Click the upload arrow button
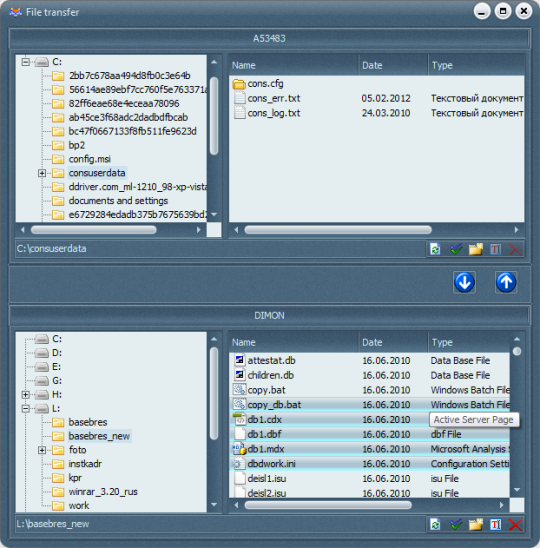Screen dimensions: 540x548 [506, 282]
